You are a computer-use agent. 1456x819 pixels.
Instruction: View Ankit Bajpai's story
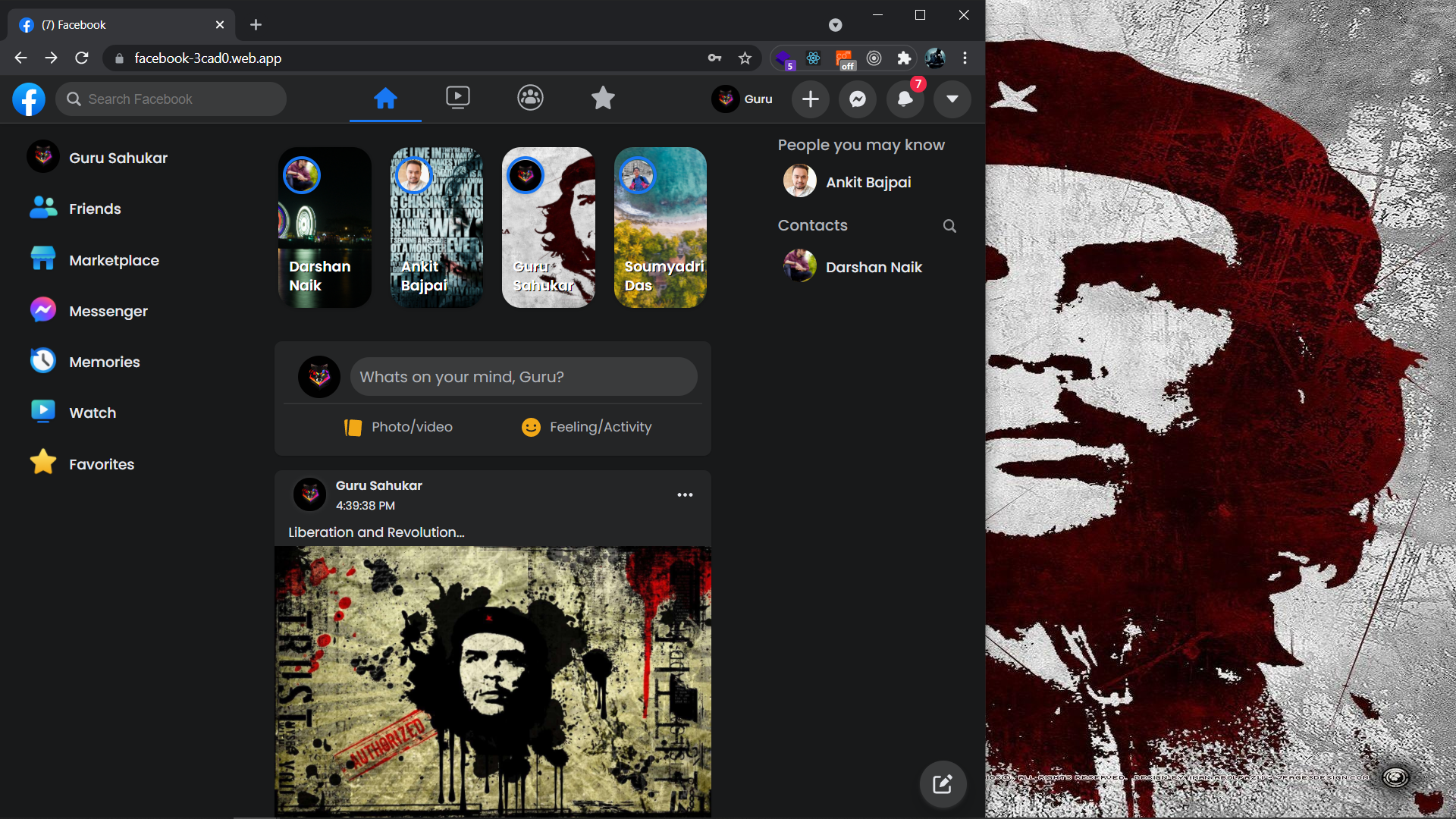tap(437, 227)
